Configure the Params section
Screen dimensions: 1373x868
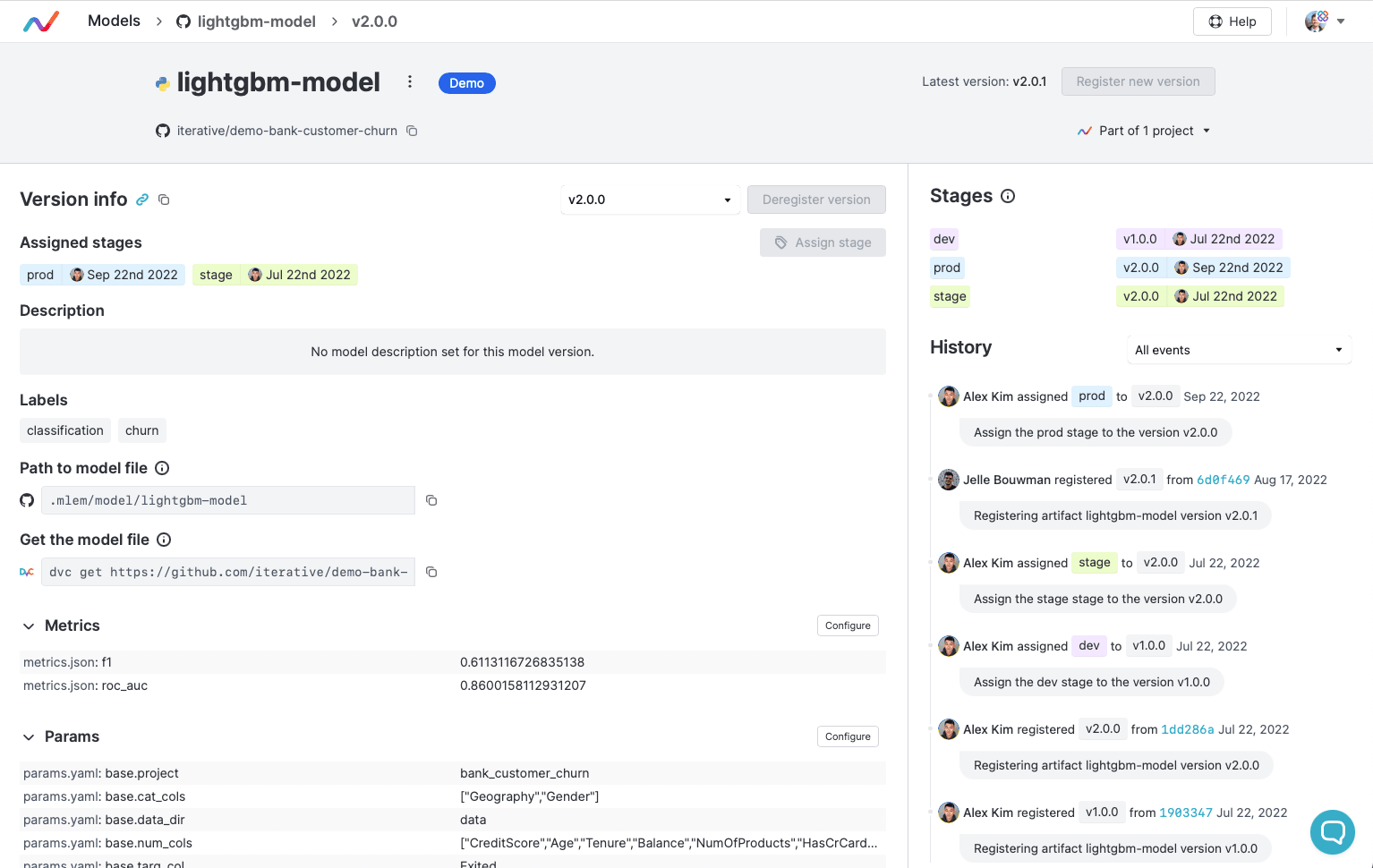848,736
